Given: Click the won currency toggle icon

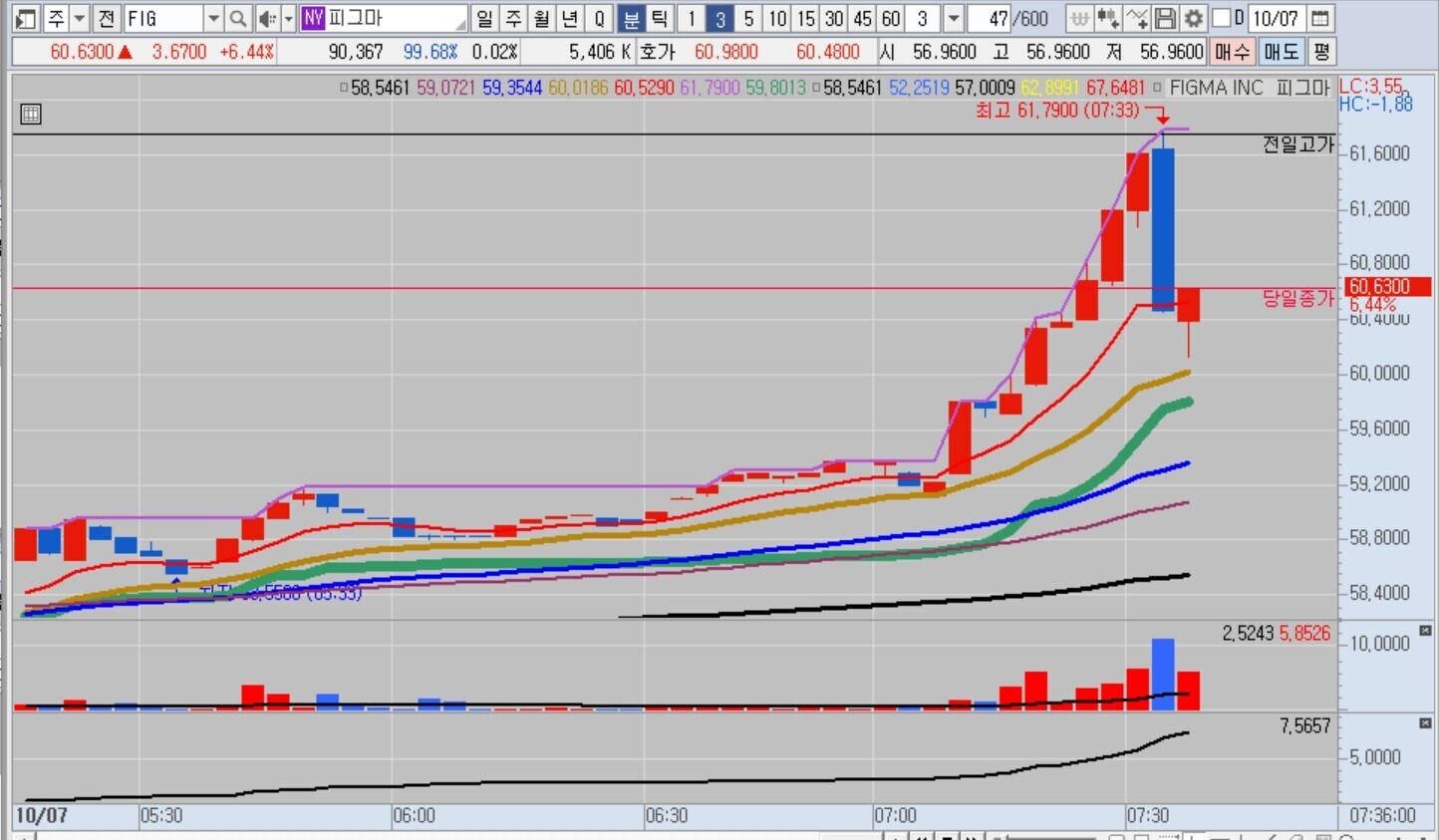Looking at the screenshot, I should pos(1079,18).
